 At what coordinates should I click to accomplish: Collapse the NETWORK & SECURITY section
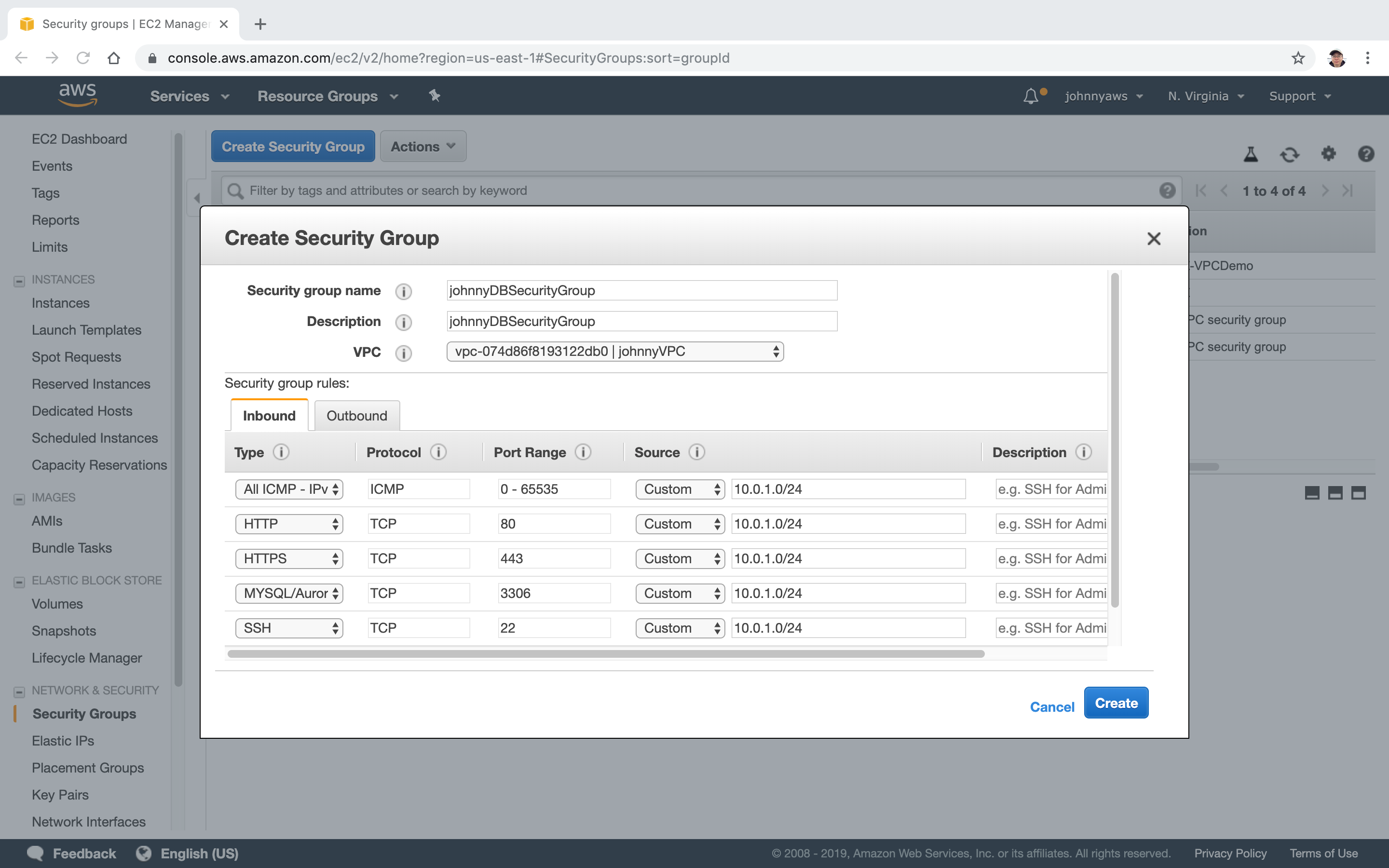(19, 692)
